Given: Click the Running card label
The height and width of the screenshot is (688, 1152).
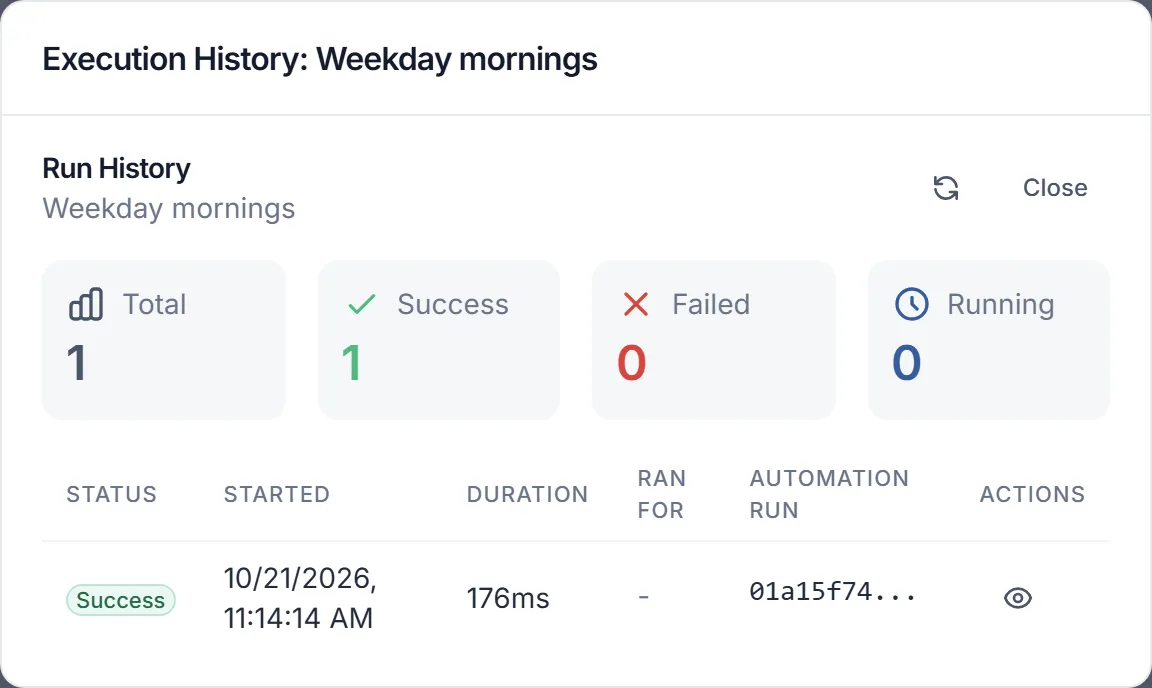Looking at the screenshot, I should (x=1001, y=305).
